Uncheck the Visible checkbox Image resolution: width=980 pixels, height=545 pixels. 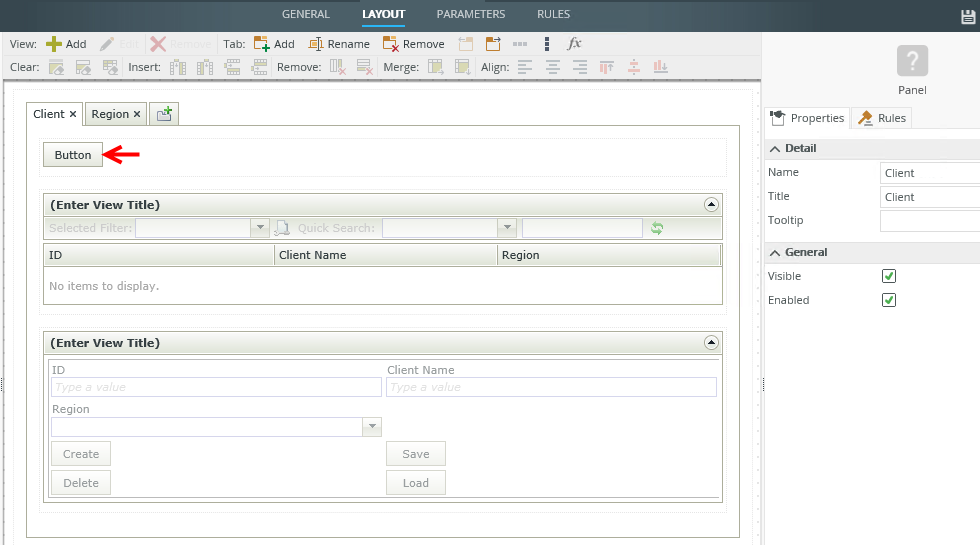pyautogui.click(x=889, y=276)
